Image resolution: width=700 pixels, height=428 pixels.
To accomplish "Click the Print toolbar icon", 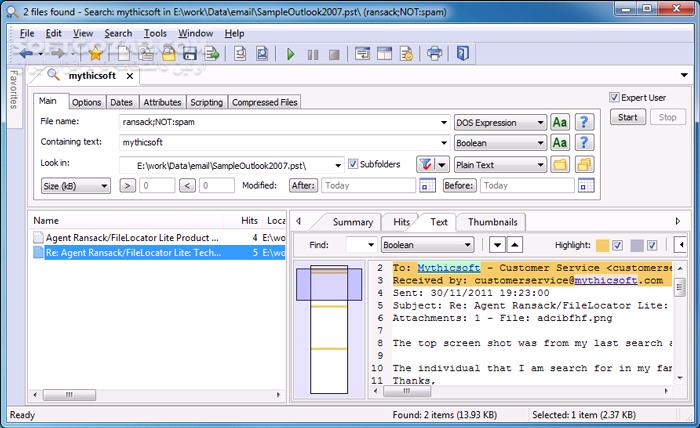I will (434, 54).
